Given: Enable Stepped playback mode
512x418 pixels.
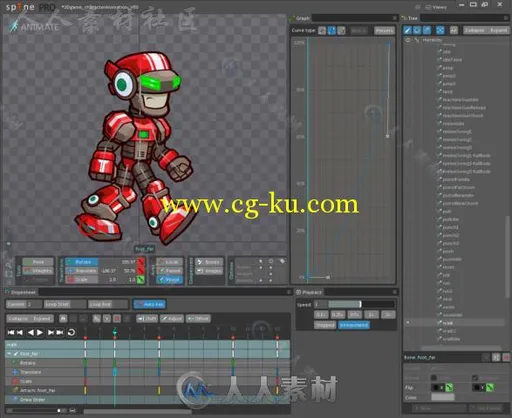Looking at the screenshot, I should [x=325, y=325].
